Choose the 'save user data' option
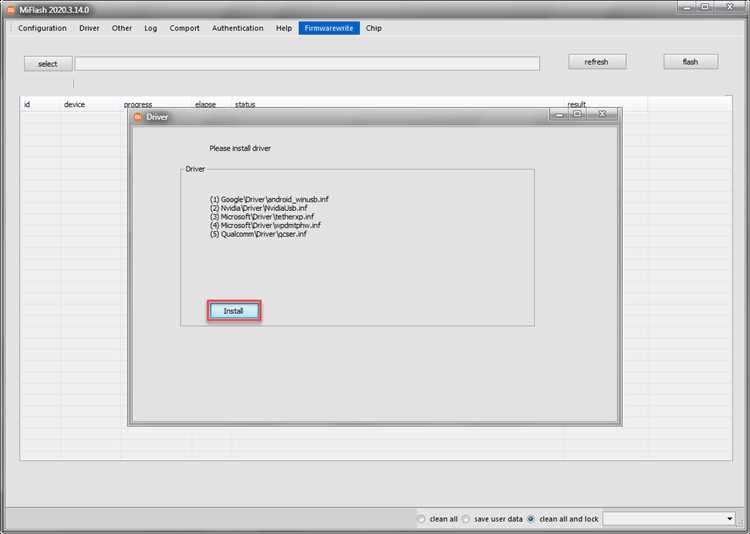Image resolution: width=750 pixels, height=534 pixels. click(466, 519)
